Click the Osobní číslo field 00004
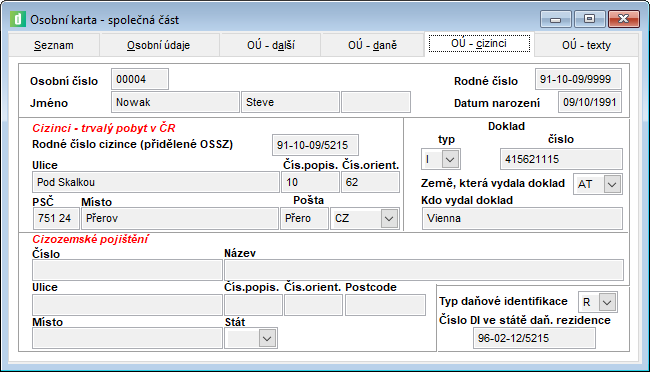Viewport: 650px width, 372px height. point(140,79)
